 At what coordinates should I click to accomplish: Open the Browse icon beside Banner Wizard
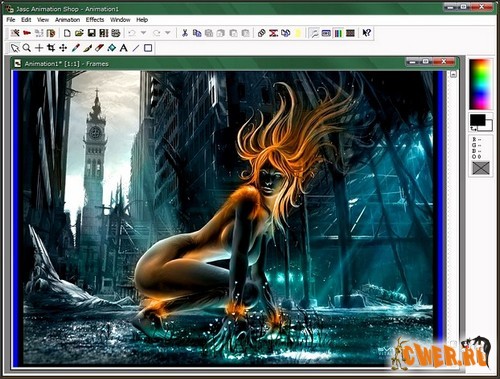tap(39, 33)
